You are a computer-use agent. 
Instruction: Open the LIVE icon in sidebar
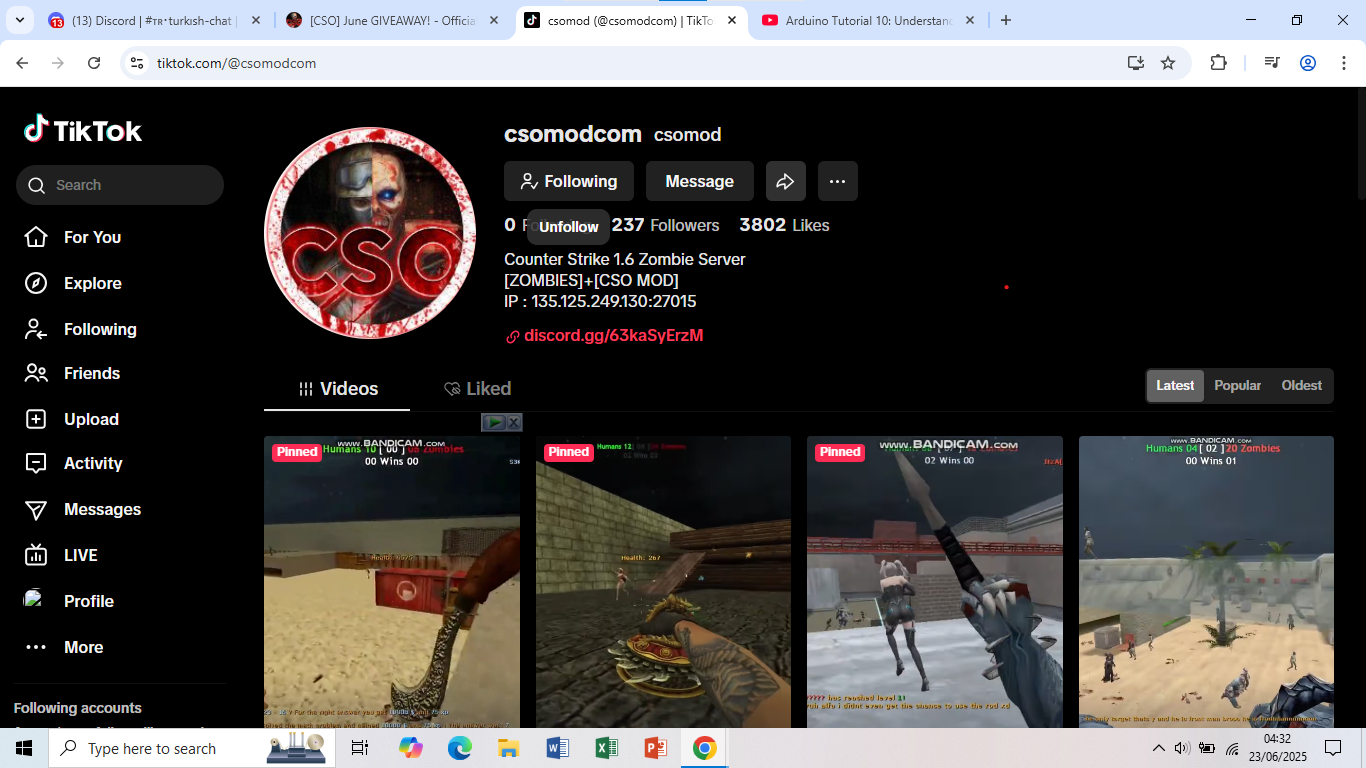36,555
